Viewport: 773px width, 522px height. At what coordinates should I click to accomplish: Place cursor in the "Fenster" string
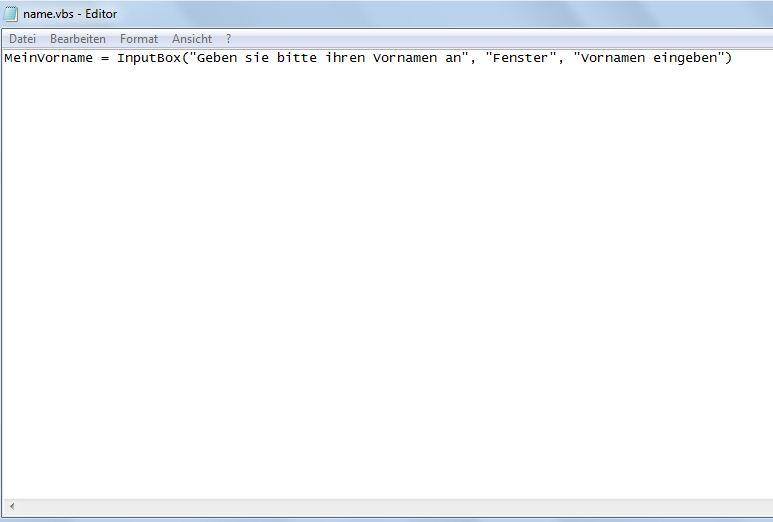point(520,58)
